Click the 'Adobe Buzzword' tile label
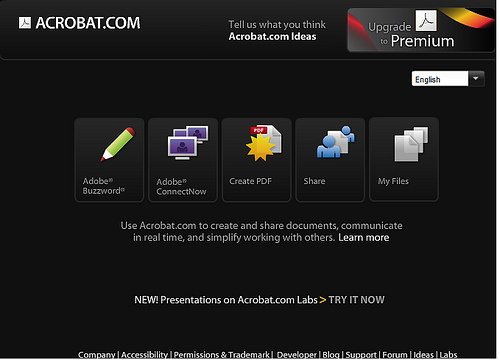500x360 pixels. coord(103,186)
